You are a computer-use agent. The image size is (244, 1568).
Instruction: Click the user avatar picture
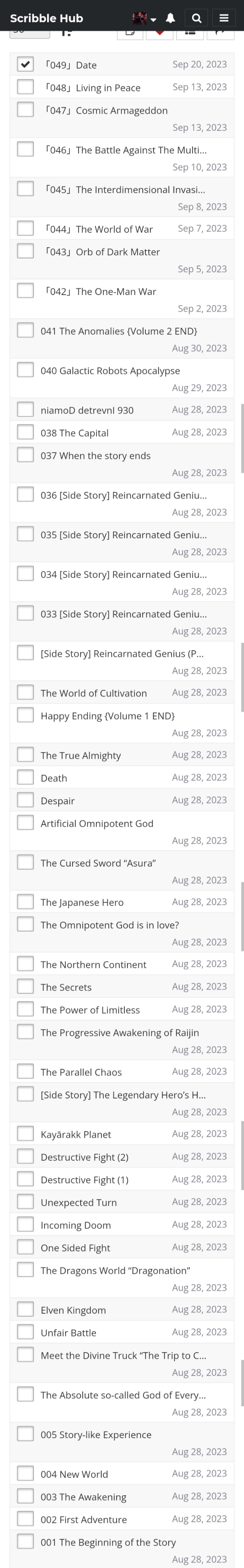pyautogui.click(x=140, y=18)
